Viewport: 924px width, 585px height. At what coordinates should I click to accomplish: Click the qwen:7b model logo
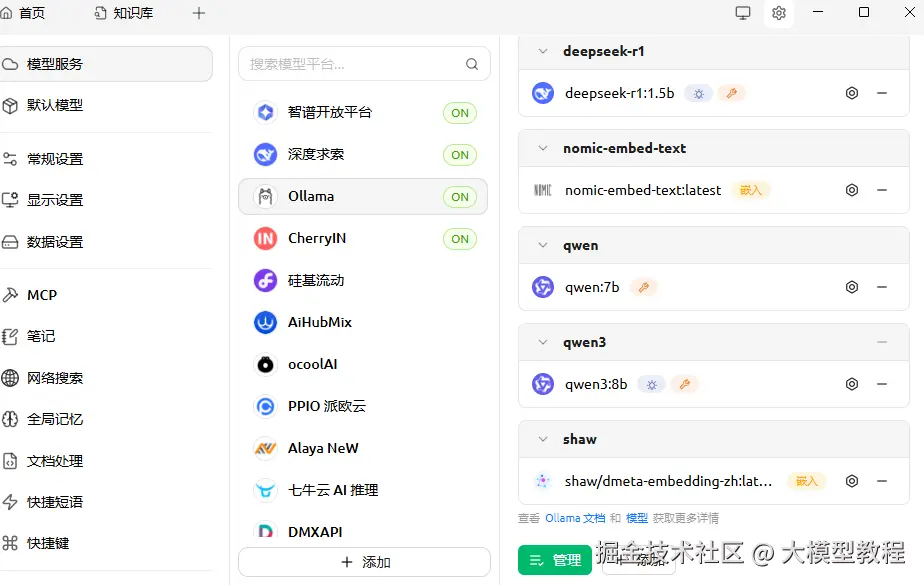pos(543,287)
